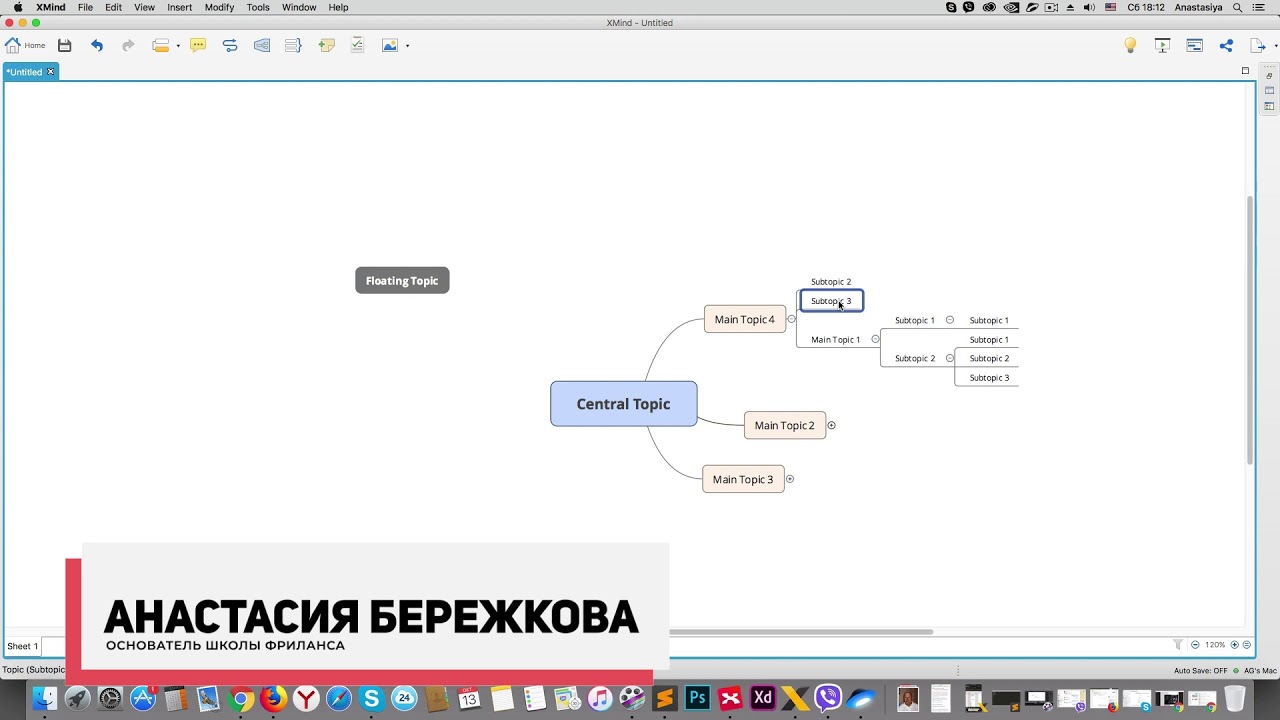Start brainstorming mode with the light bulb icon
Viewport: 1280px width, 720px height.
click(x=1130, y=45)
